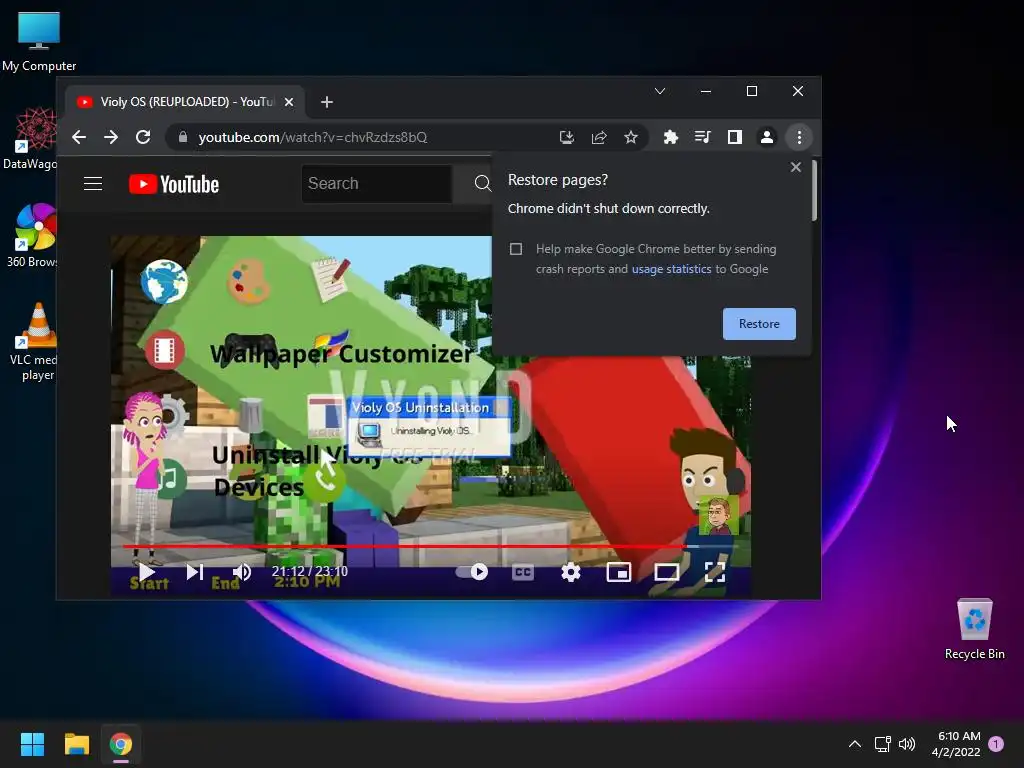Close the Violy OS YouTube tab

pyautogui.click(x=289, y=102)
